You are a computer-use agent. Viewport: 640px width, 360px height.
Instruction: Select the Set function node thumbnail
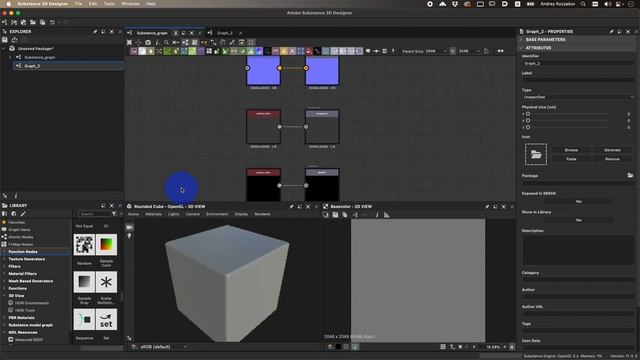coord(106,319)
